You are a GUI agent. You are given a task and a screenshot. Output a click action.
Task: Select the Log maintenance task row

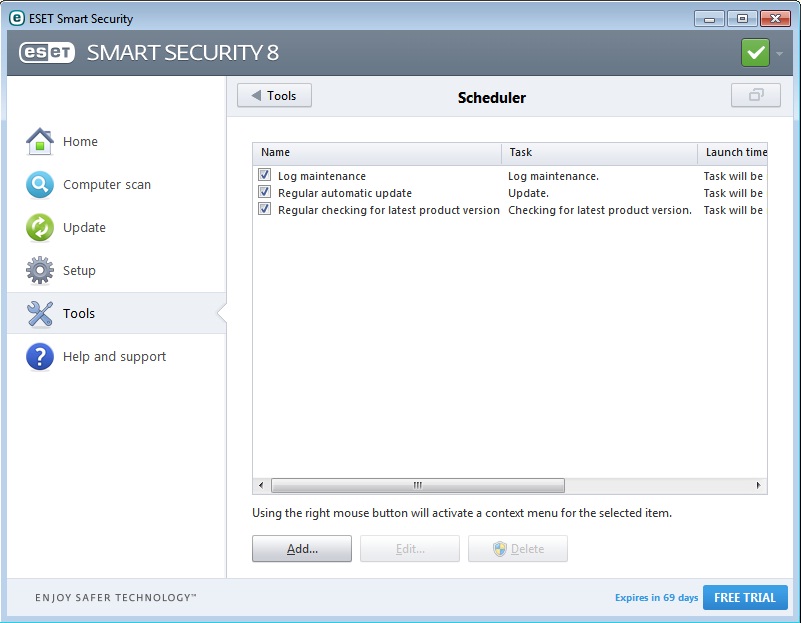(510, 176)
